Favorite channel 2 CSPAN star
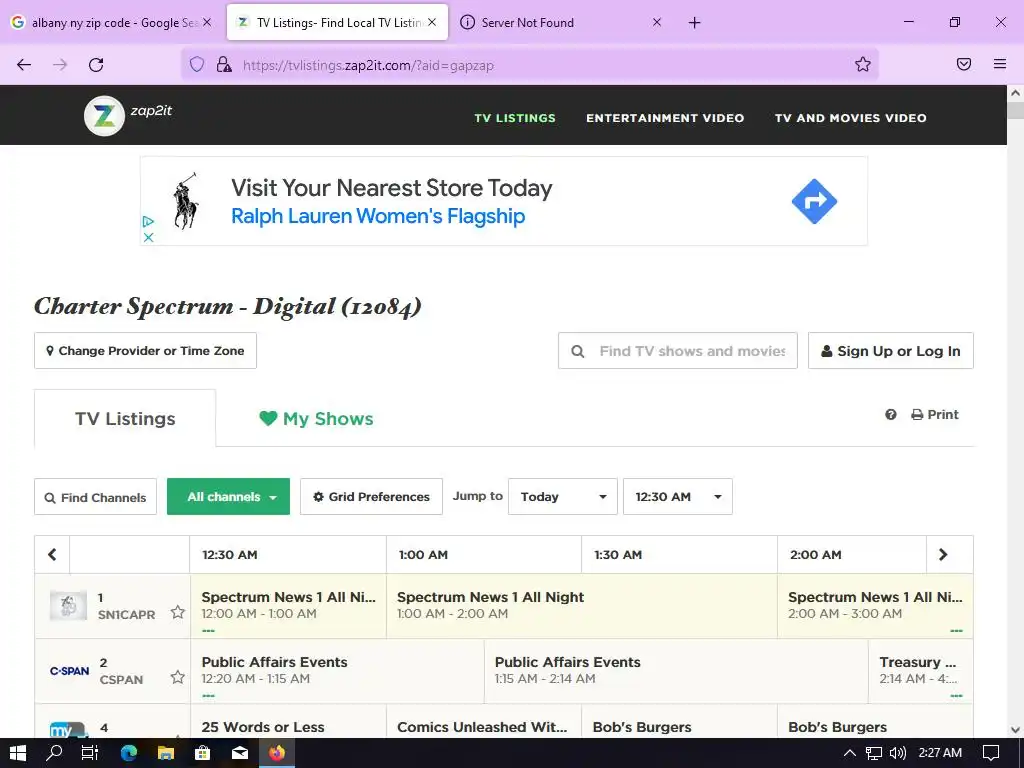 pyautogui.click(x=178, y=677)
